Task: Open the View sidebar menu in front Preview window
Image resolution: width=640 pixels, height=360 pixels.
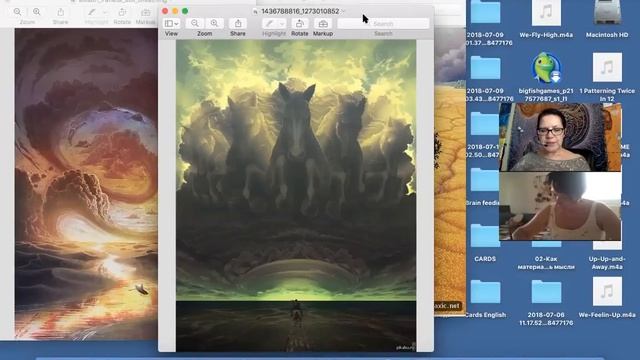Action: click(x=171, y=24)
